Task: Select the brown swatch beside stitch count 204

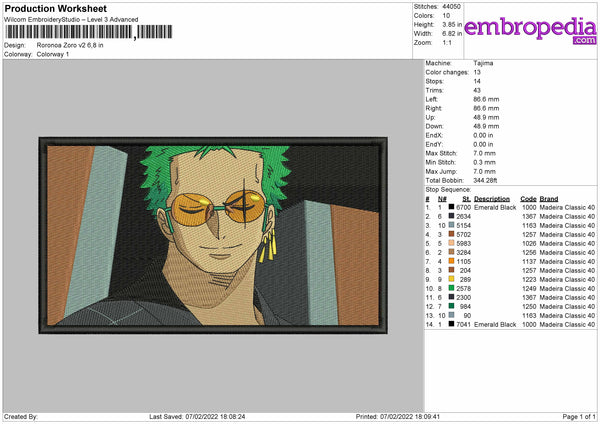Action: coord(451,270)
